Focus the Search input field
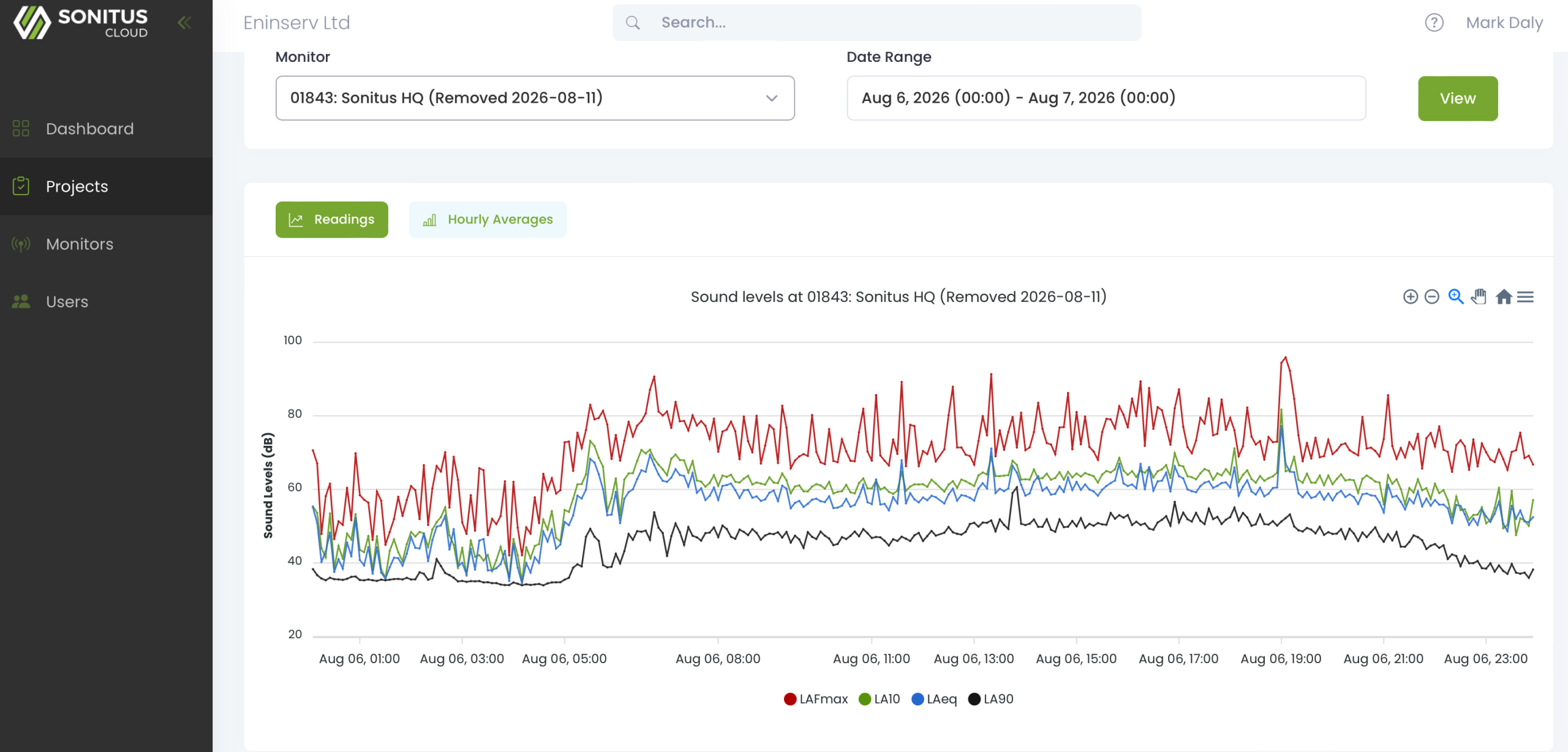The height and width of the screenshot is (752, 1568). coord(876,23)
